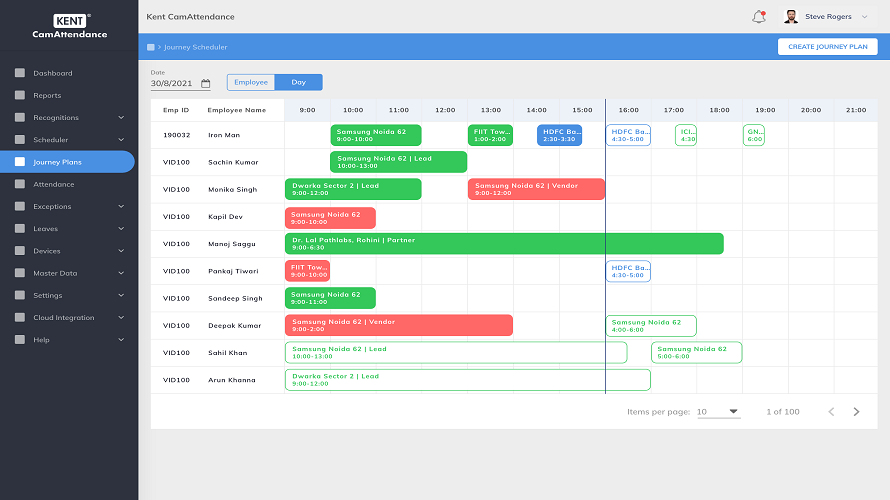This screenshot has width=890, height=500.
Task: Click Journey Scheduler breadcrumb link
Action: 195,47
